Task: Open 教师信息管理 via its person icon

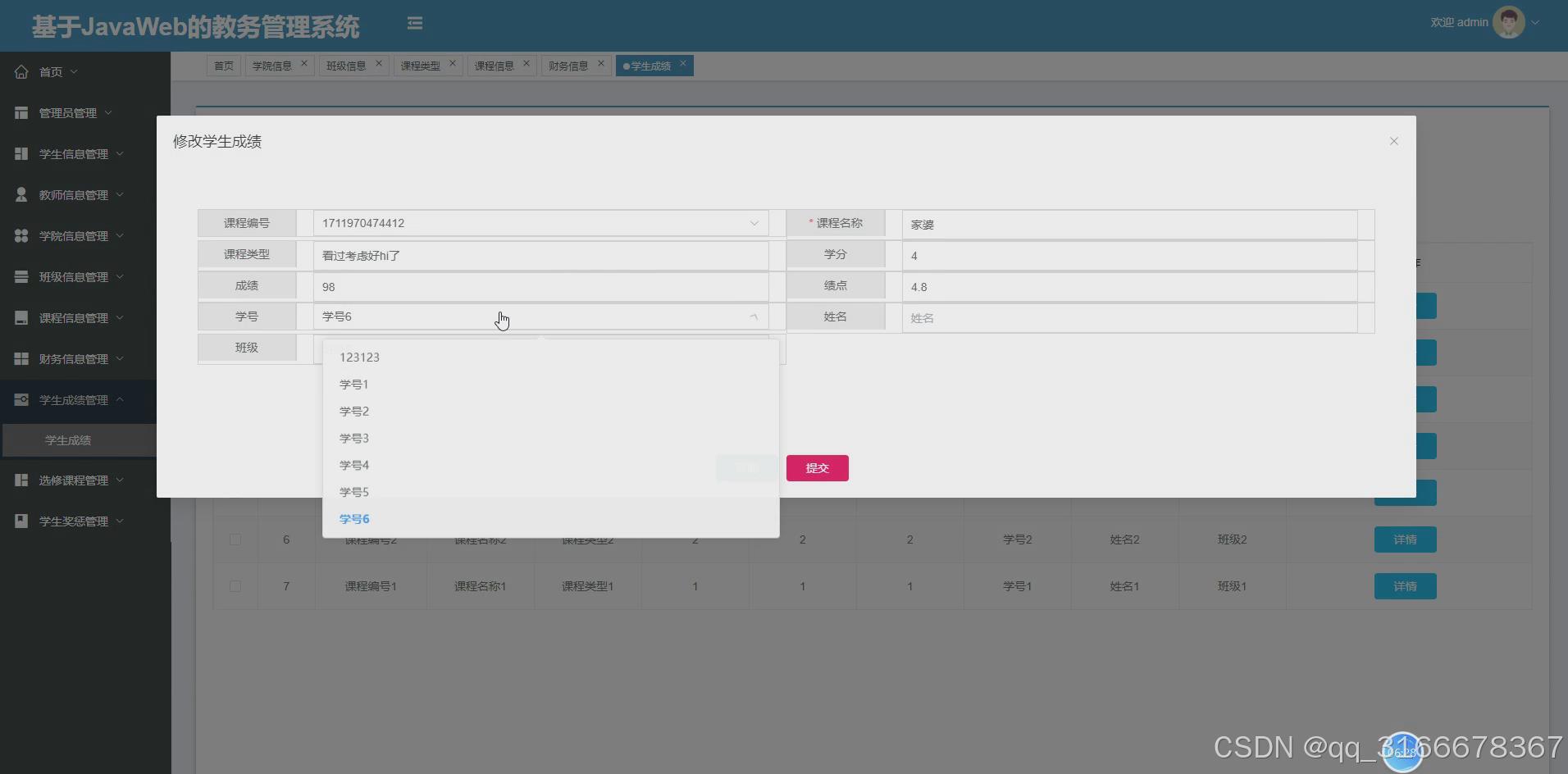Action: [21, 194]
